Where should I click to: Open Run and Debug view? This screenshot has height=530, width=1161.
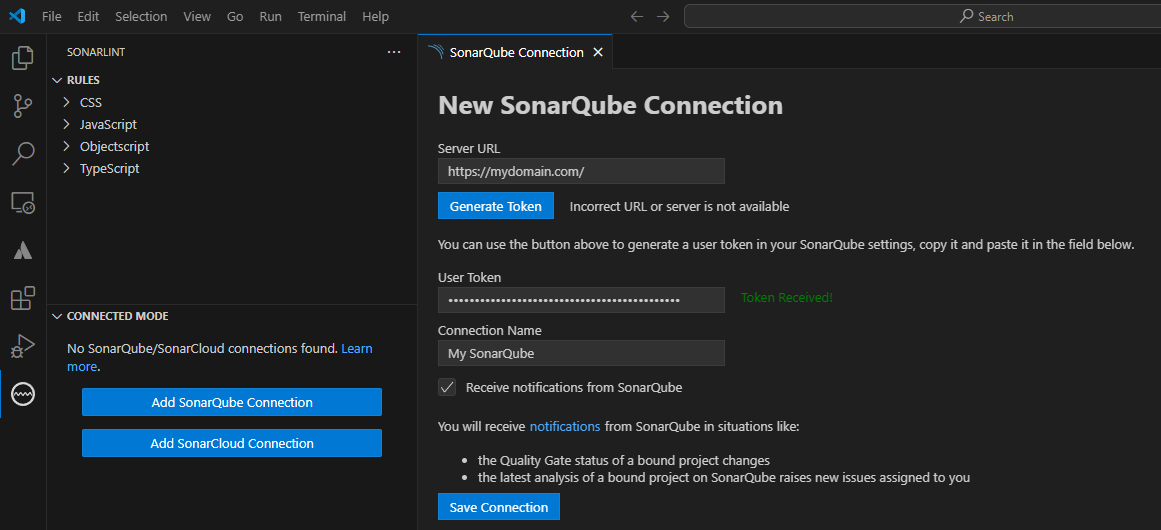(23, 346)
